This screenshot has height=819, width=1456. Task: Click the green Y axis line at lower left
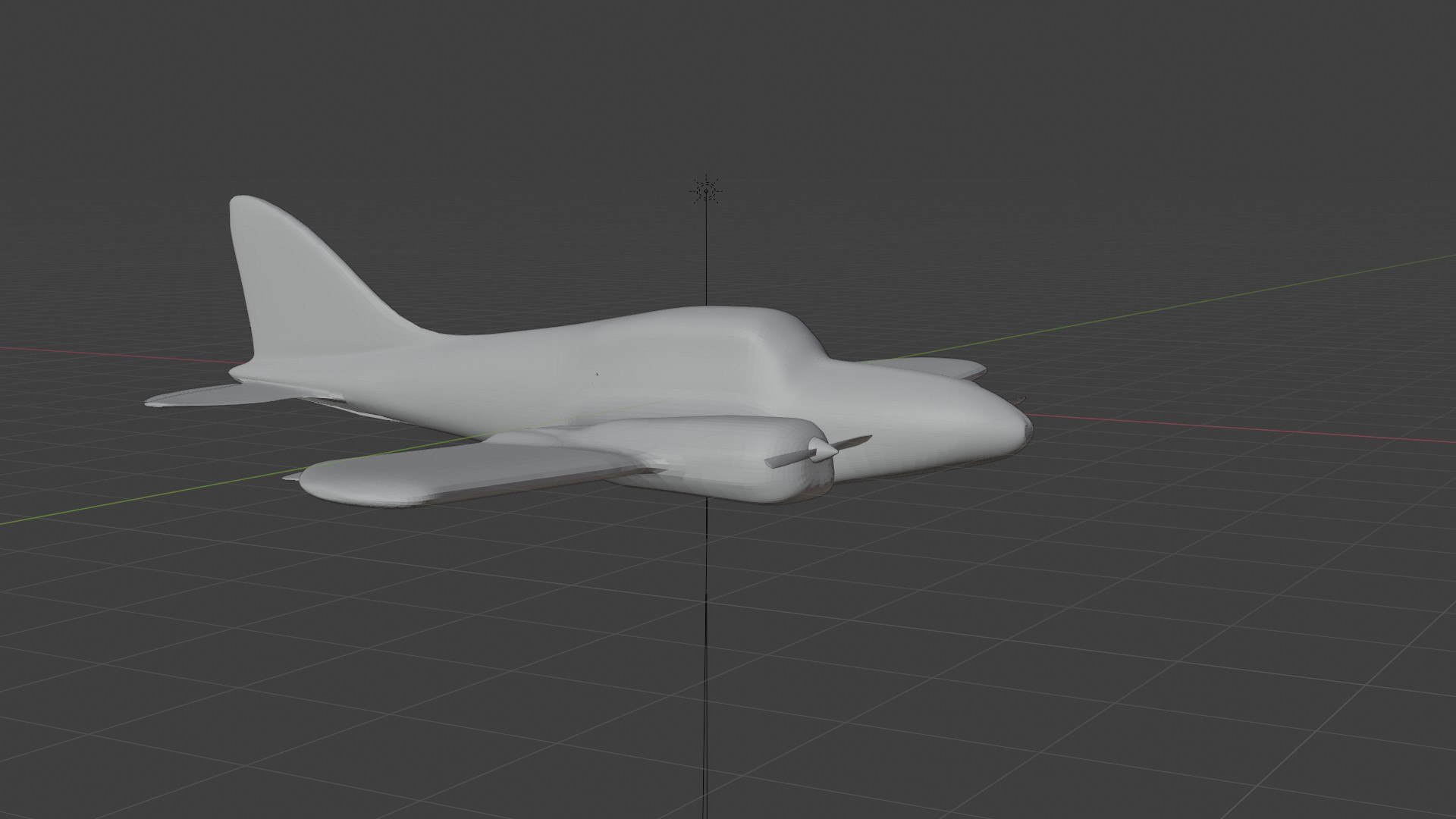click(x=152, y=497)
